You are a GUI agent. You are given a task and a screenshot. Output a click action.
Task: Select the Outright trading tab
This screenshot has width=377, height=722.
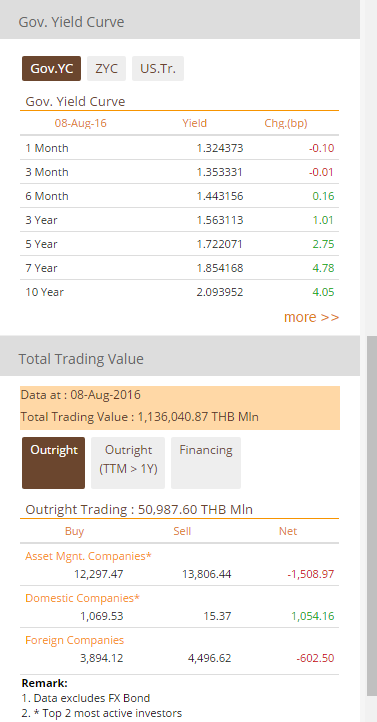pos(53,463)
